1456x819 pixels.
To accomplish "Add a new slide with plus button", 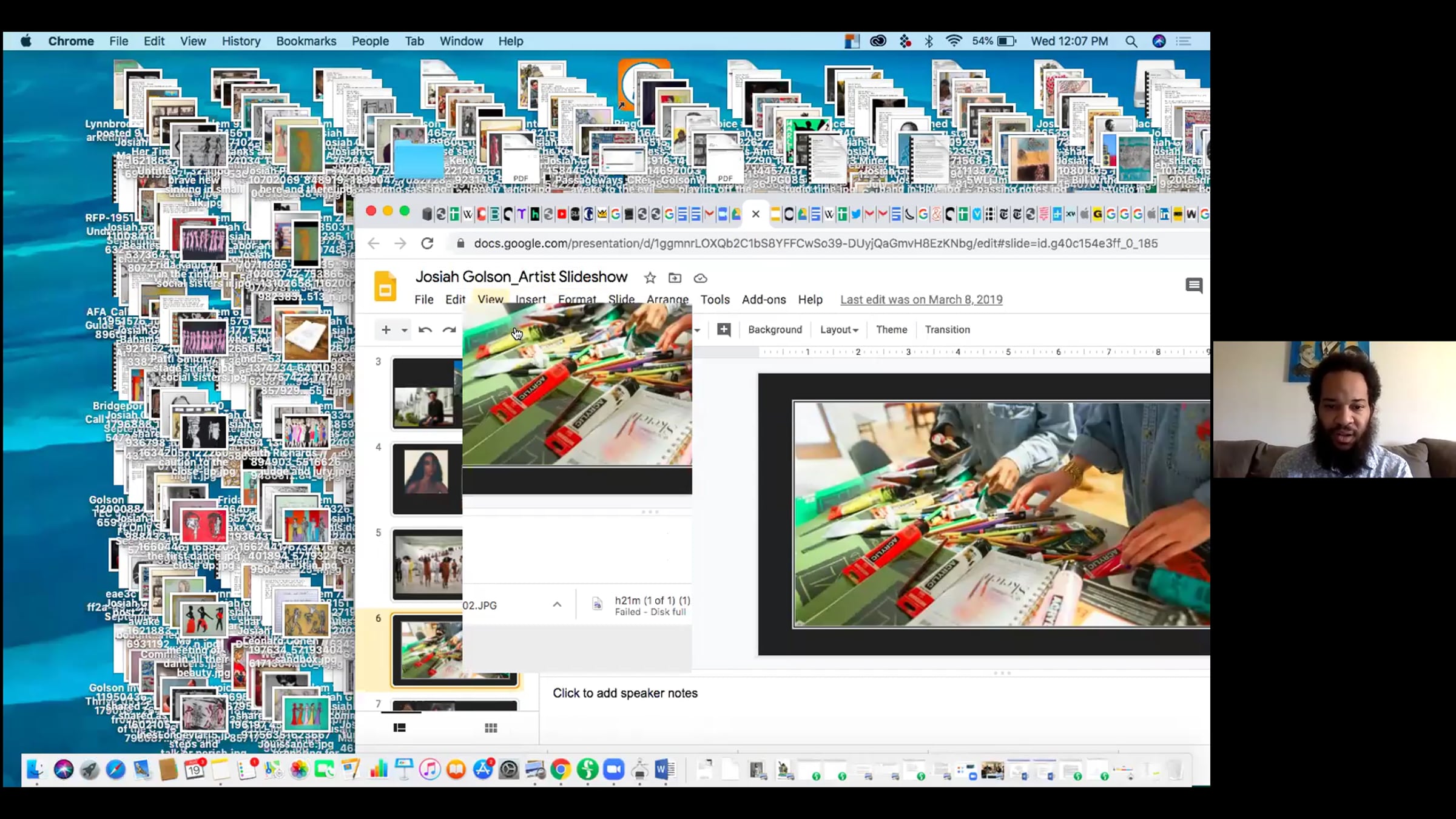I will [x=386, y=330].
